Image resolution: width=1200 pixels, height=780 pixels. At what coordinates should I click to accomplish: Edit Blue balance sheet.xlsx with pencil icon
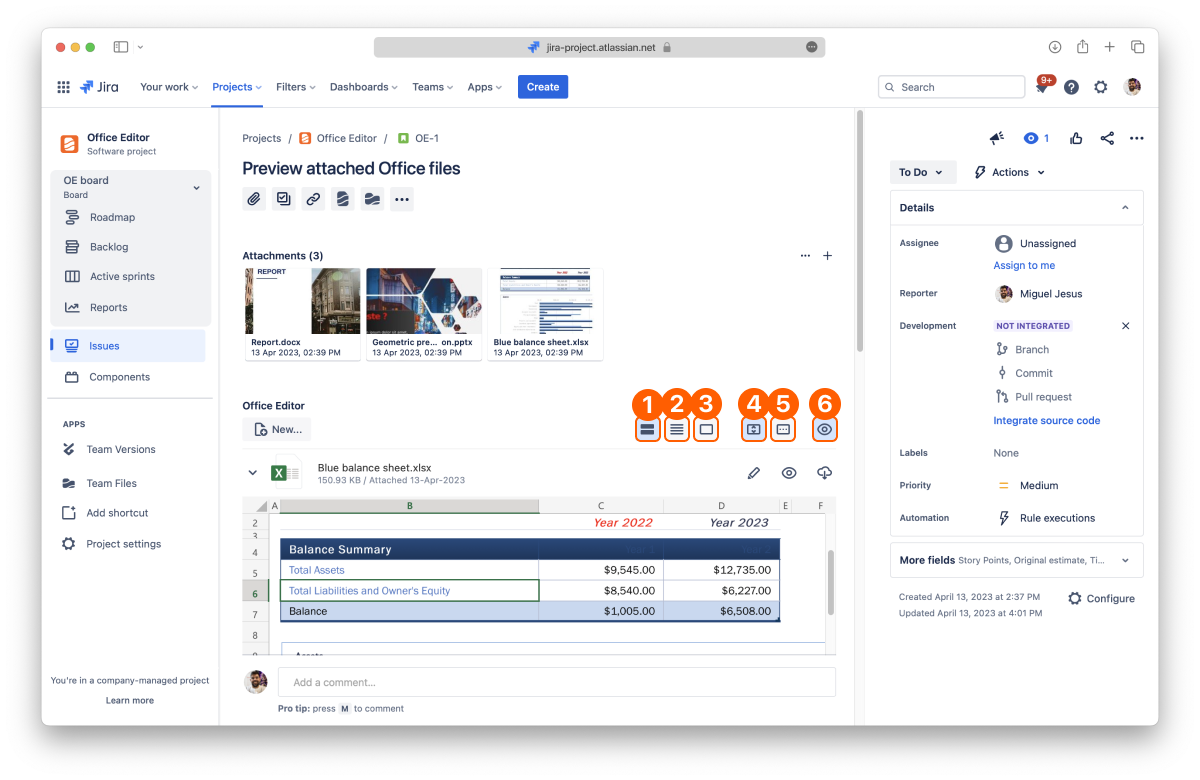pyautogui.click(x=754, y=473)
